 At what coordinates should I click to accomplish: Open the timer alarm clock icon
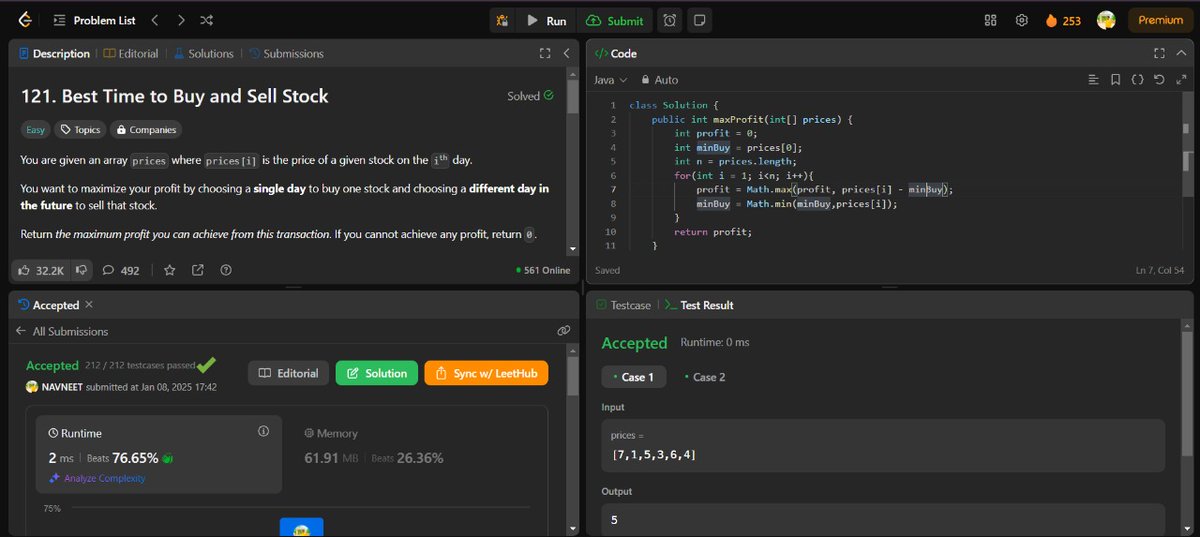tap(670, 20)
